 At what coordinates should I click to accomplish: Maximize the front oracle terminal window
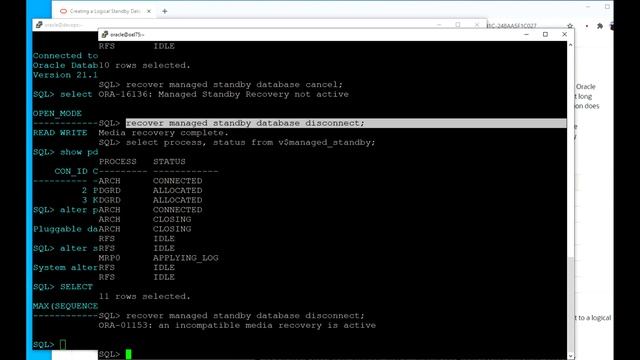coord(545,35)
